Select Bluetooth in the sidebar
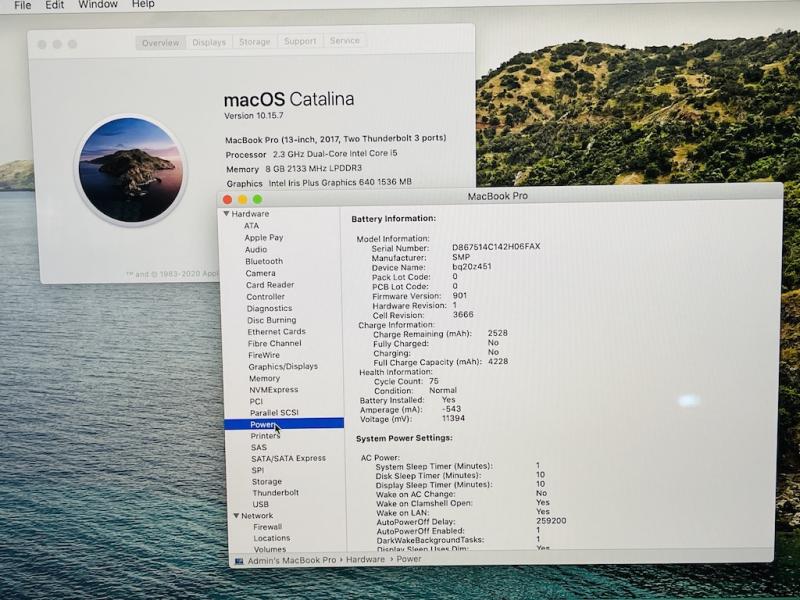 coord(264,261)
